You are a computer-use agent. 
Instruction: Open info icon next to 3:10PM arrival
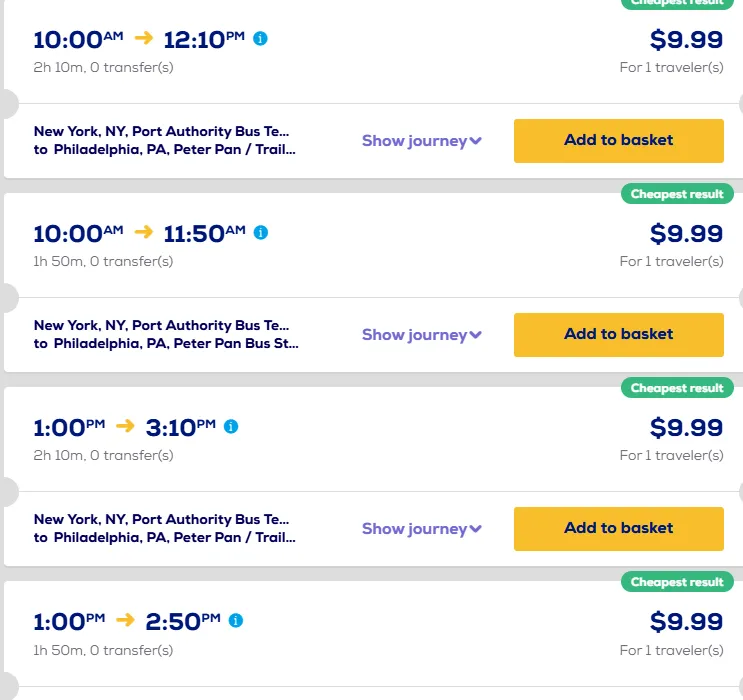click(231, 427)
